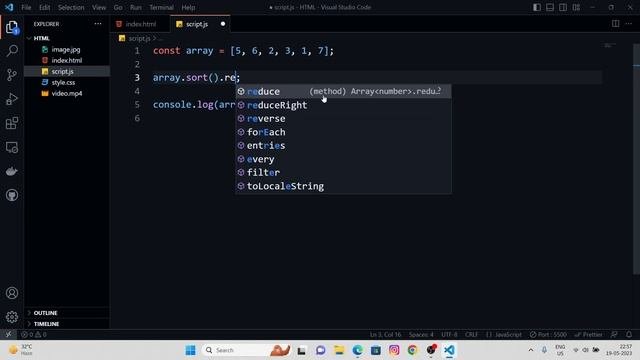The height and width of the screenshot is (360, 640).
Task: Open the Help menu
Action: tap(188, 7)
